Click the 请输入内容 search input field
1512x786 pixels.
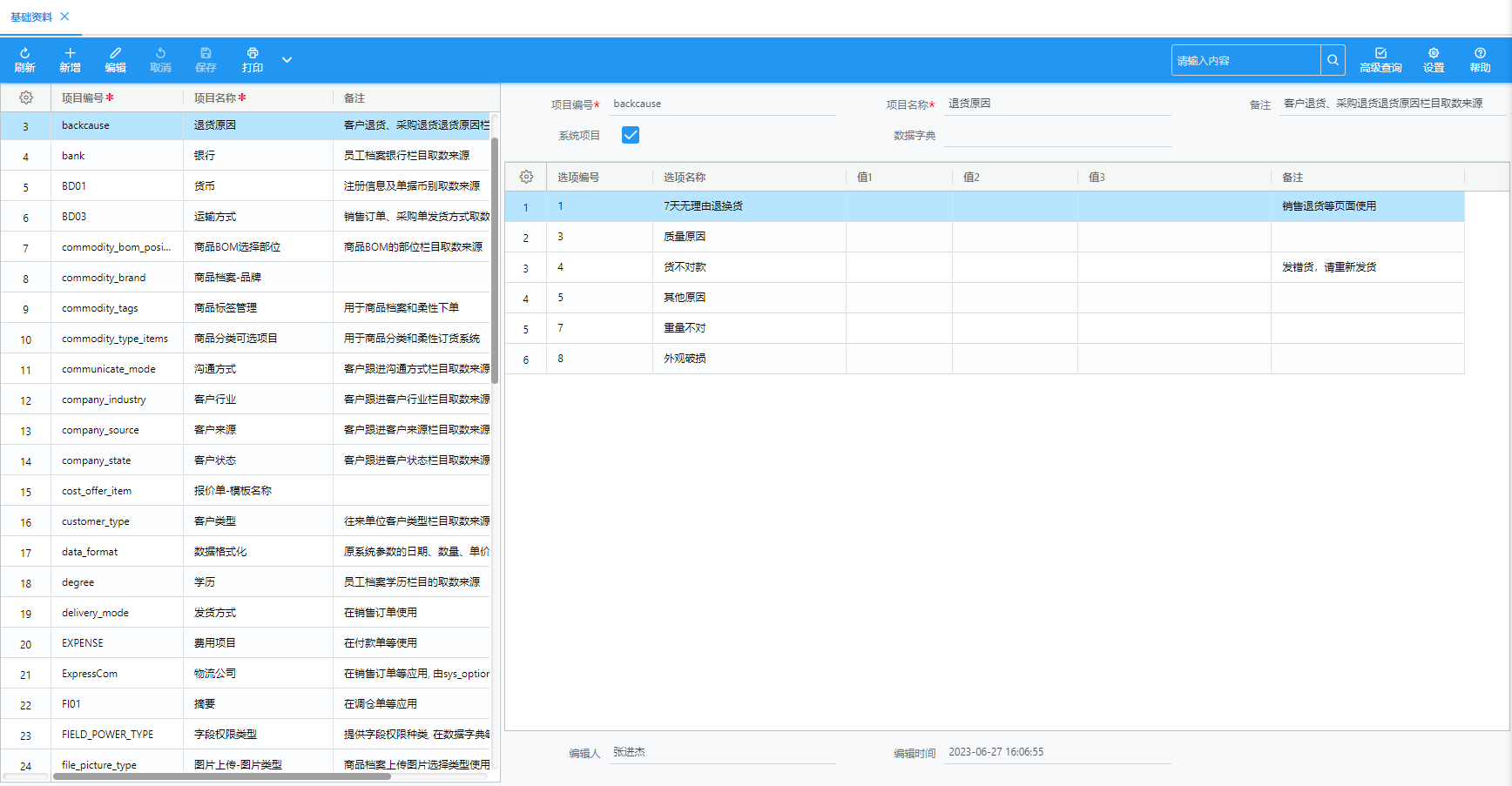(x=1245, y=59)
